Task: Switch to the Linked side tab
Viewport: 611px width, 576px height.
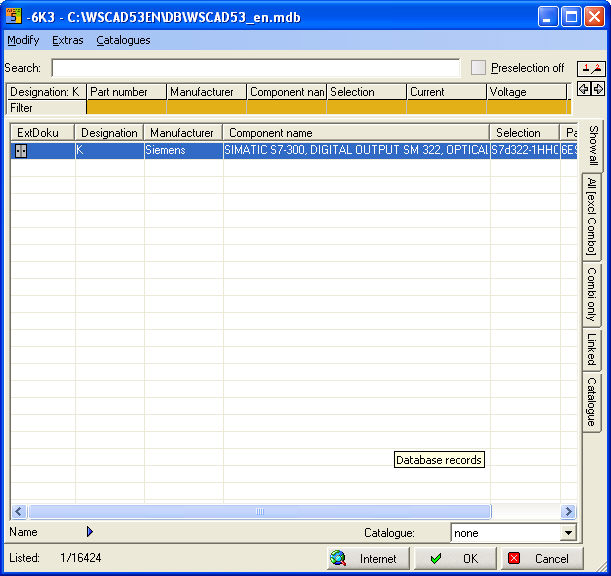Action: click(592, 350)
